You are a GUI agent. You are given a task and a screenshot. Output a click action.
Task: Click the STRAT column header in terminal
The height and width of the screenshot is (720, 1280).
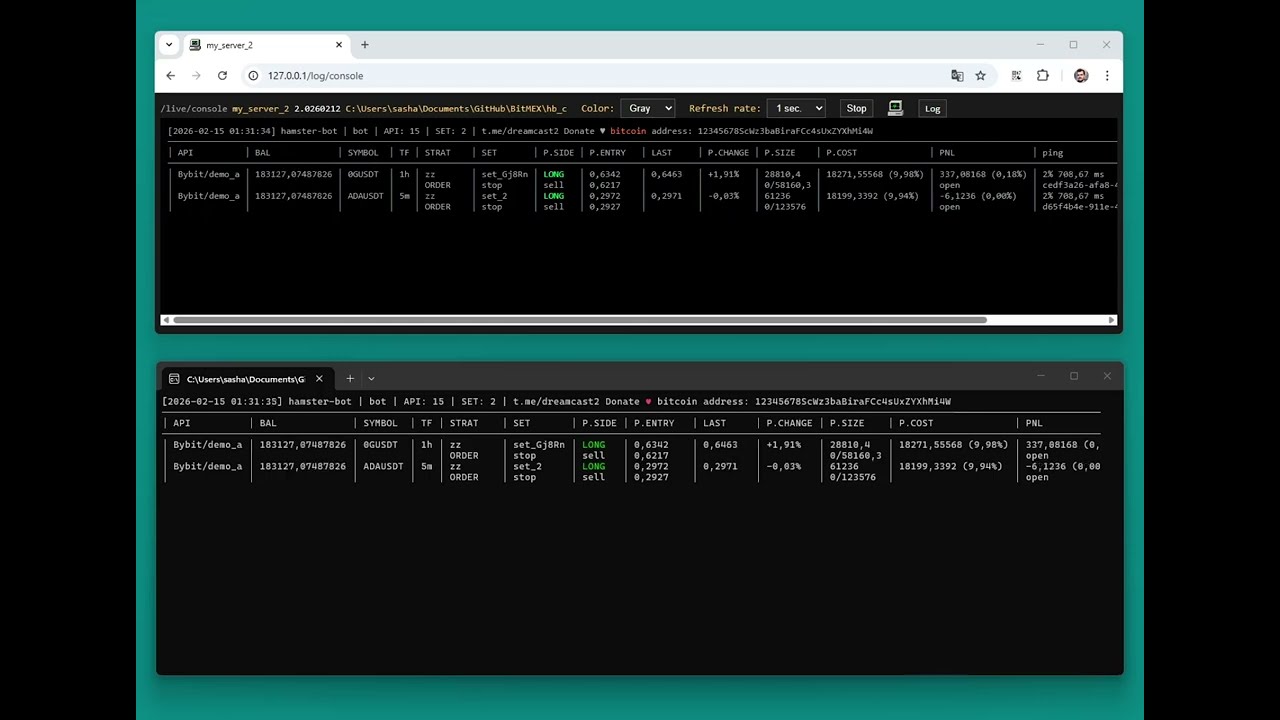464,423
